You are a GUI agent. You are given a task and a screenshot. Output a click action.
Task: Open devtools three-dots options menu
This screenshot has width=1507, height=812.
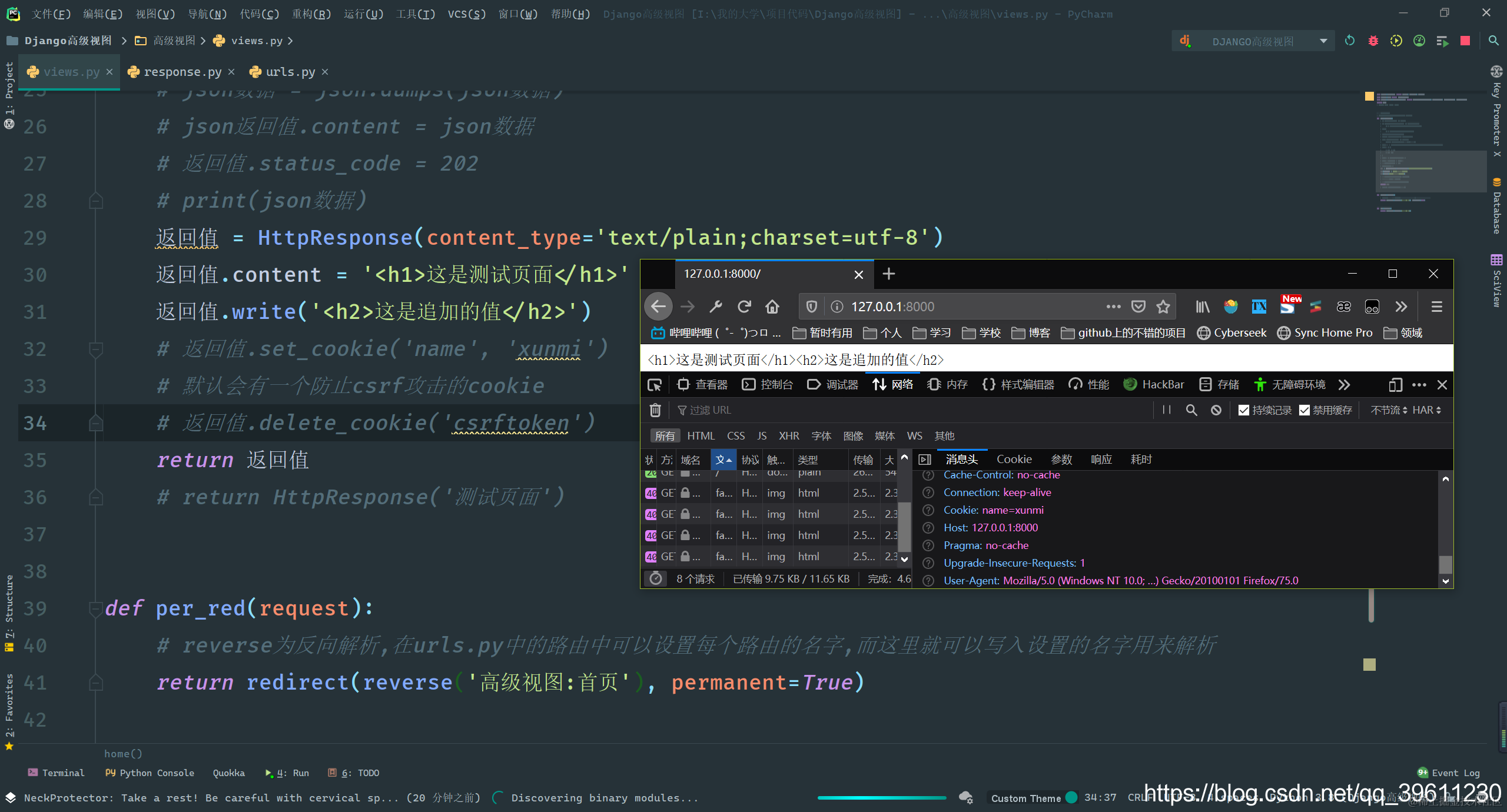click(x=1419, y=385)
